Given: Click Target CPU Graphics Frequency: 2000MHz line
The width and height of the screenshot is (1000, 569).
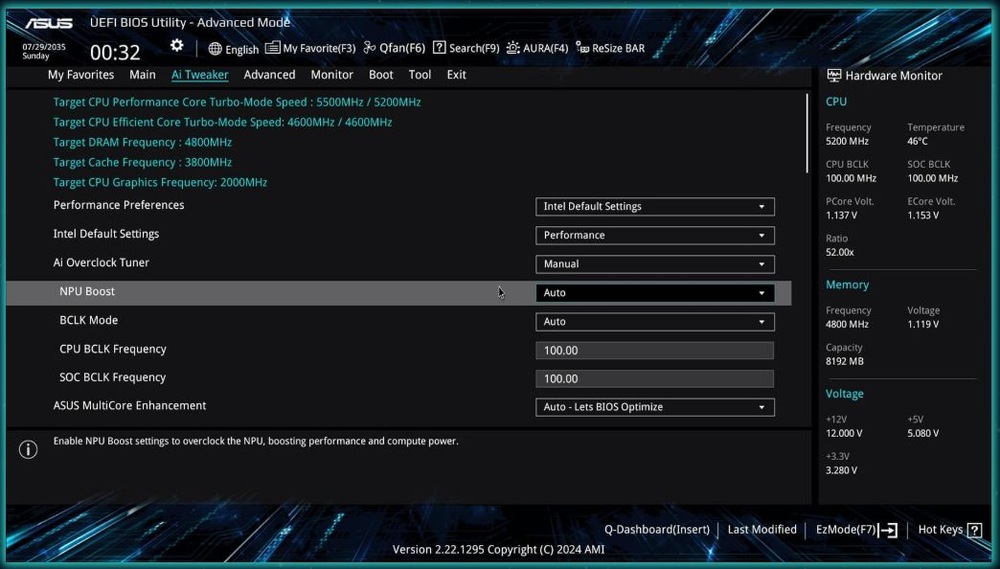Looking at the screenshot, I should click(160, 182).
